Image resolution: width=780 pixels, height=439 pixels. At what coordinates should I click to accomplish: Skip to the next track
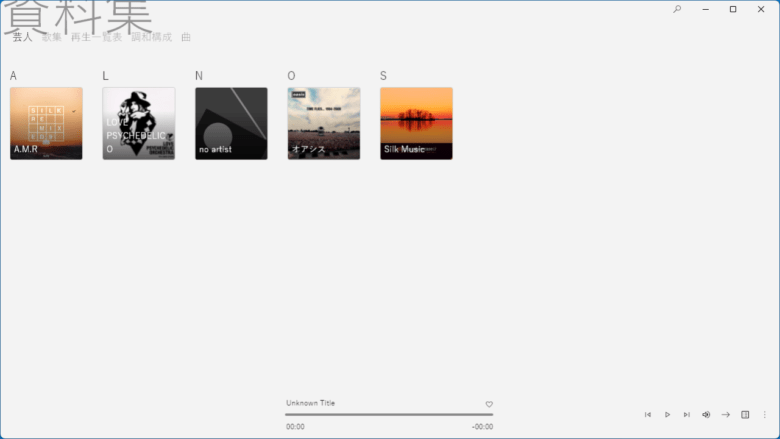coord(686,415)
